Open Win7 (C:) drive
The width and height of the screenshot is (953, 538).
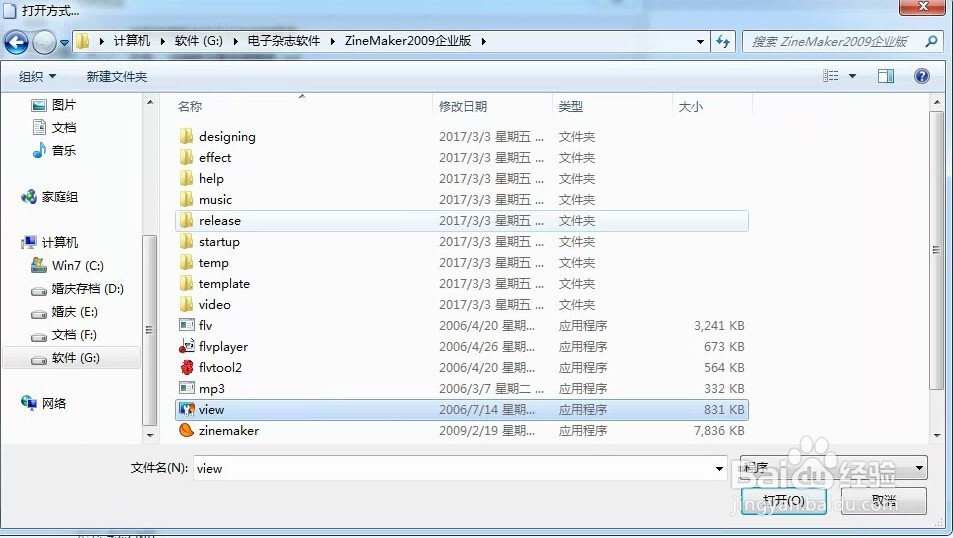[x=67, y=266]
